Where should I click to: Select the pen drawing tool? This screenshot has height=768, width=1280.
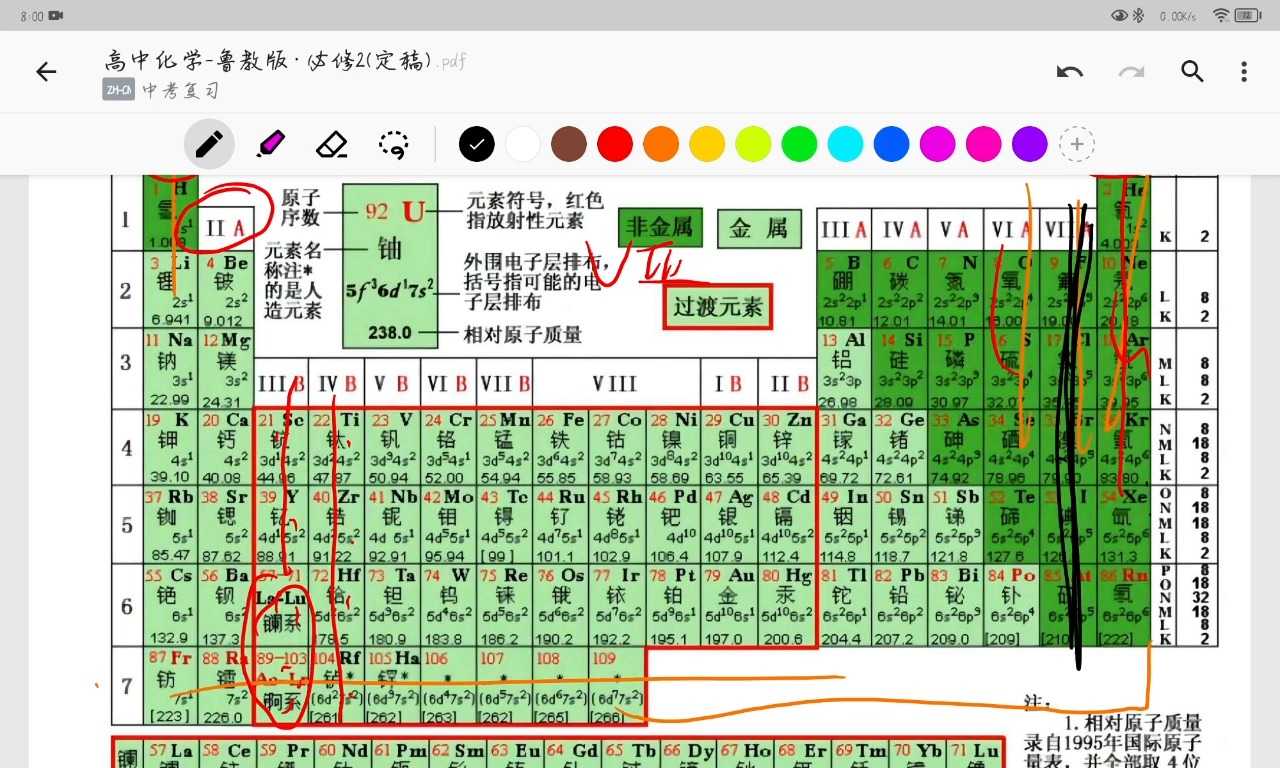pos(209,144)
